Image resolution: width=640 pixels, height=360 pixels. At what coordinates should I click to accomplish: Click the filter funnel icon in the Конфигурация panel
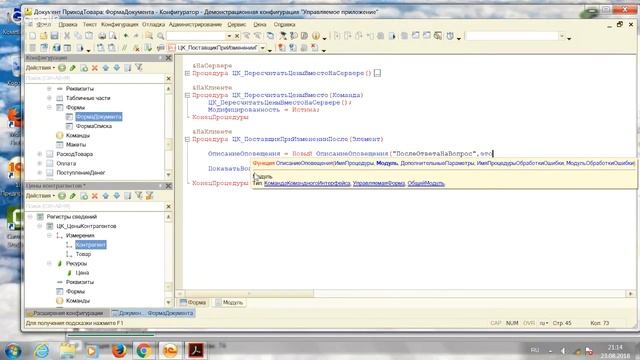point(139,68)
